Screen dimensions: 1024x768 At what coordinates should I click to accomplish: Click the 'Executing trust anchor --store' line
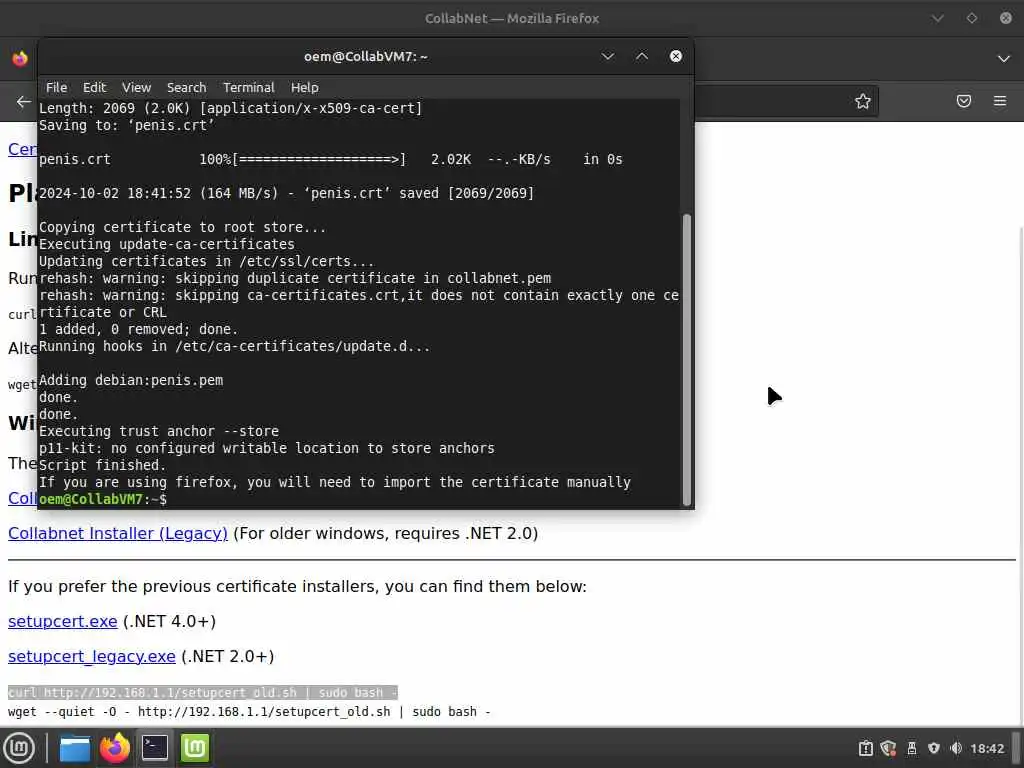coord(159,431)
